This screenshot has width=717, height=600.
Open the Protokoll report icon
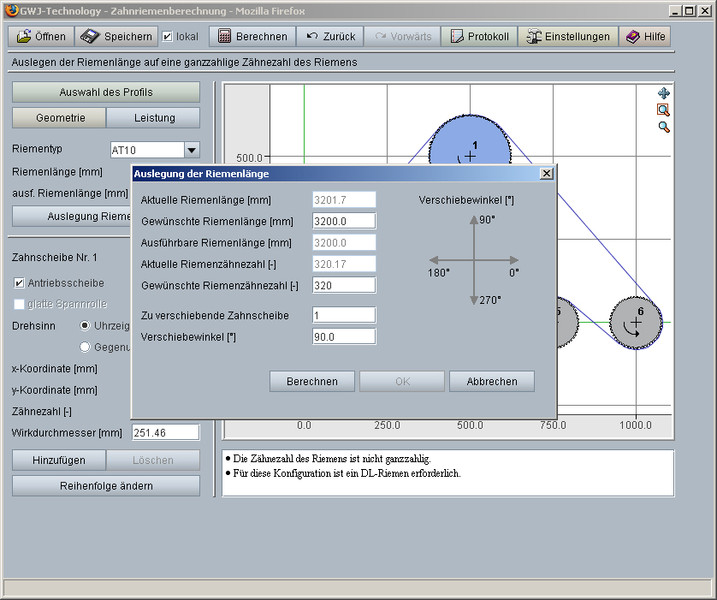[455, 37]
